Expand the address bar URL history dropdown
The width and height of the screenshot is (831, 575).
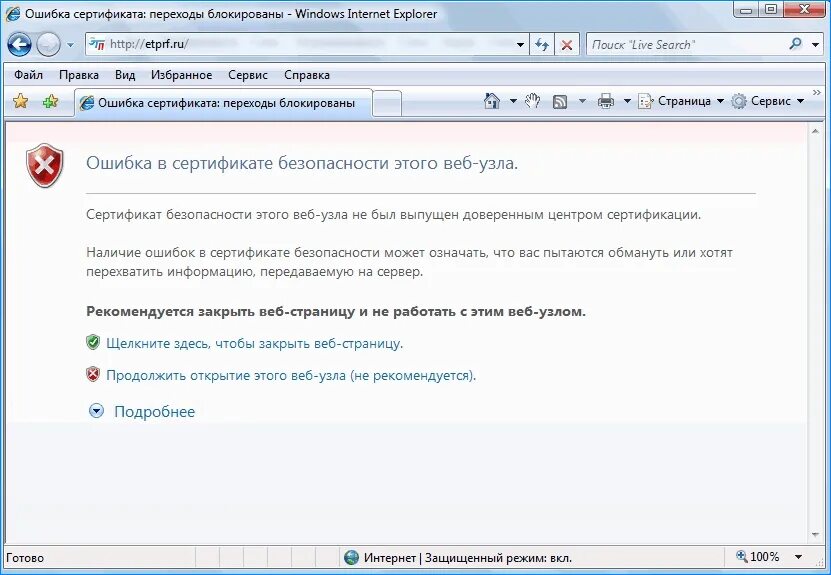520,45
